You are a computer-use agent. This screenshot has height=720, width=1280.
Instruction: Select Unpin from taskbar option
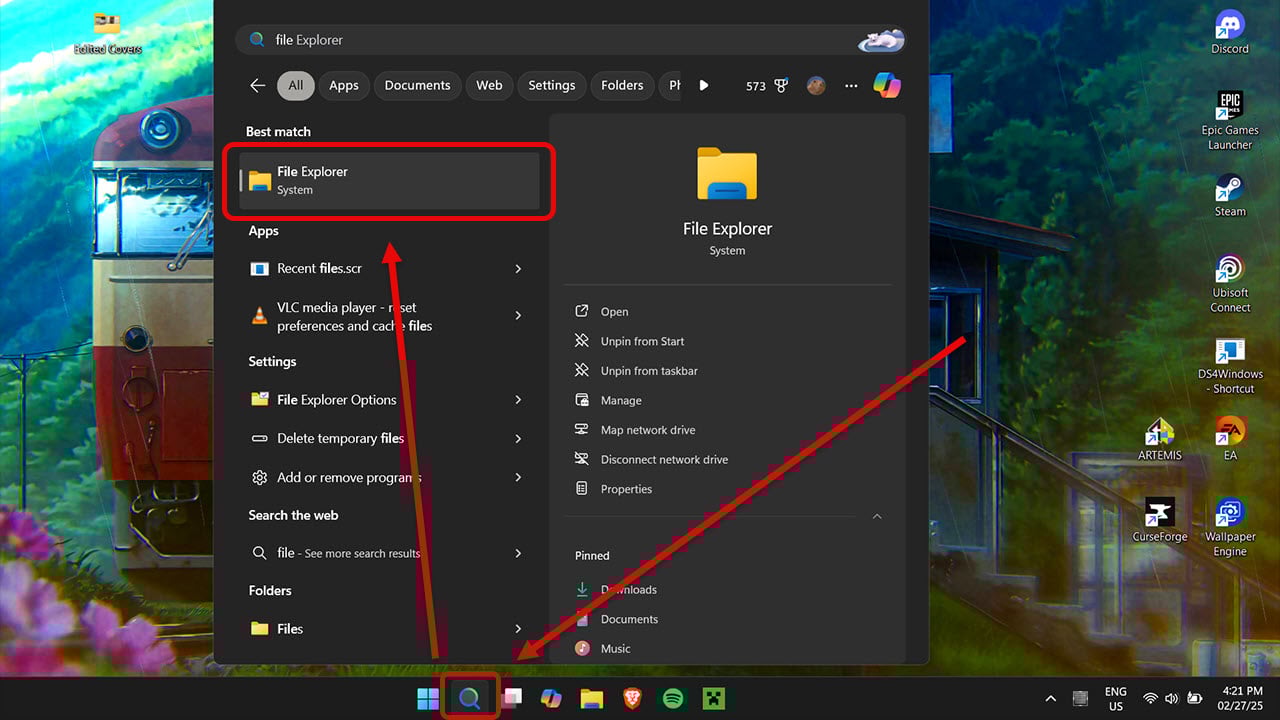pyautogui.click(x=648, y=371)
